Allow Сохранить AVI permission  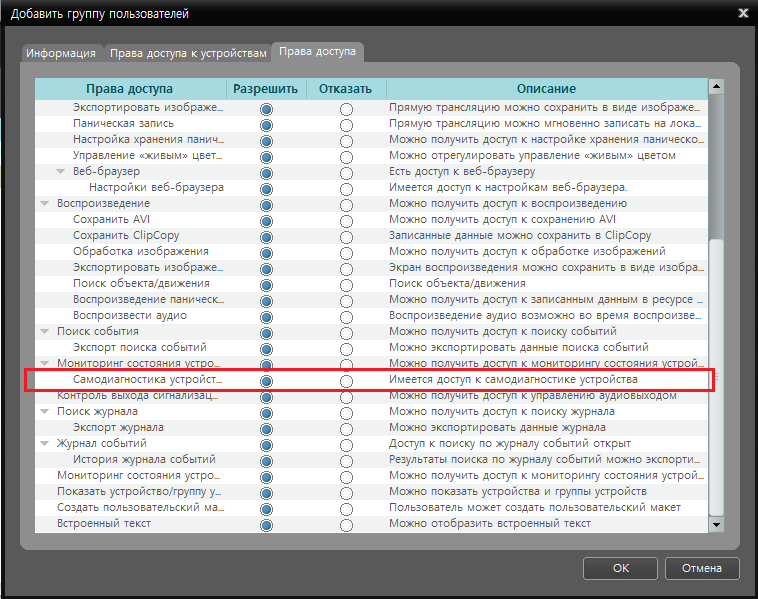pyautogui.click(x=266, y=221)
